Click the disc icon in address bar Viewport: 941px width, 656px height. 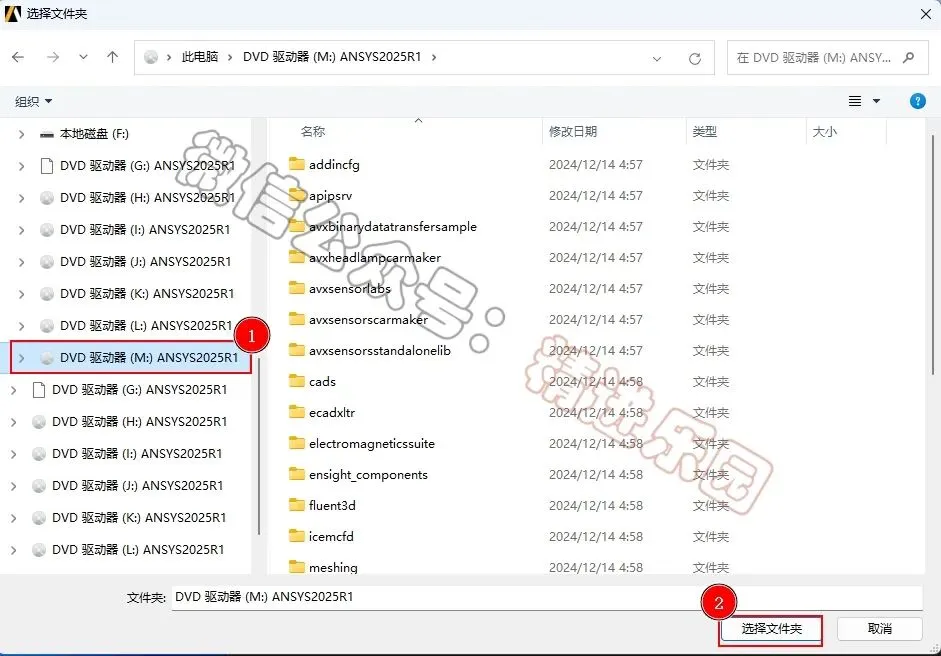151,57
